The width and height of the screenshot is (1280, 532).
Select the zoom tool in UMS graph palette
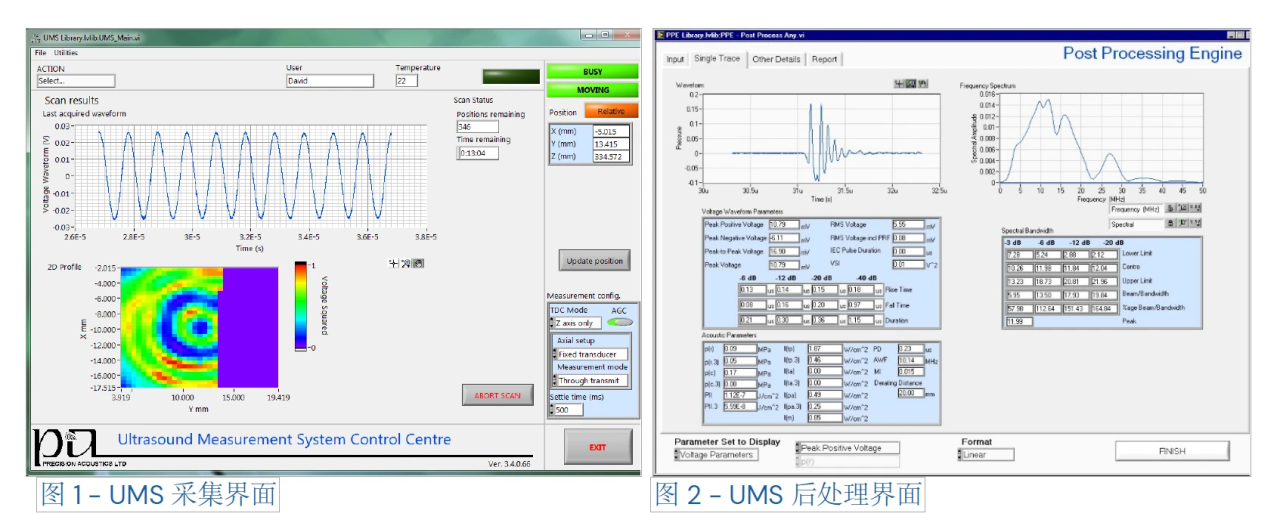click(x=405, y=263)
